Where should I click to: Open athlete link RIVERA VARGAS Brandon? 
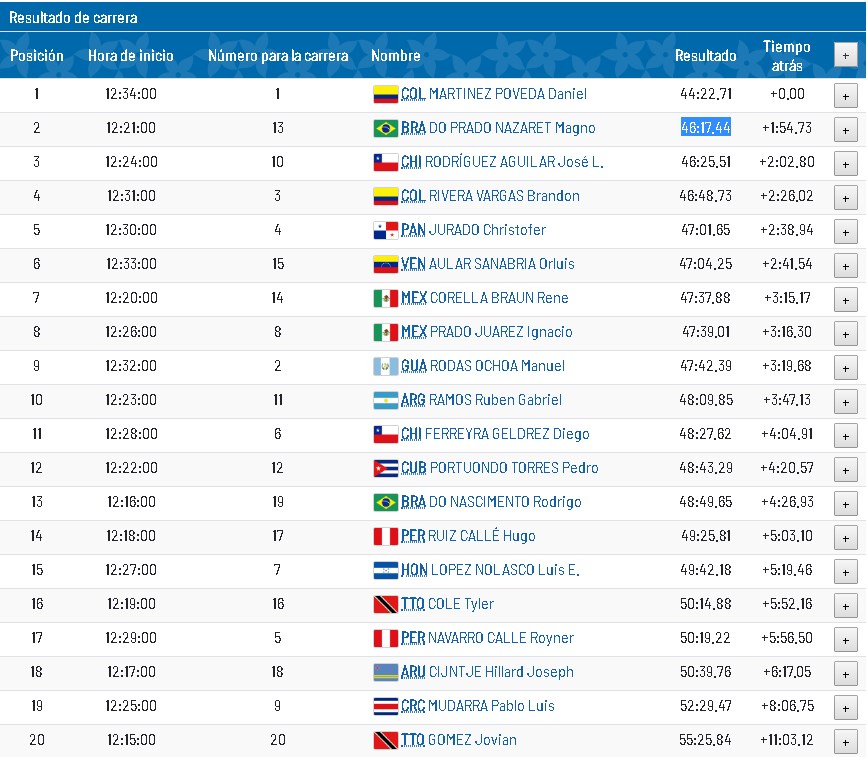[x=504, y=196]
